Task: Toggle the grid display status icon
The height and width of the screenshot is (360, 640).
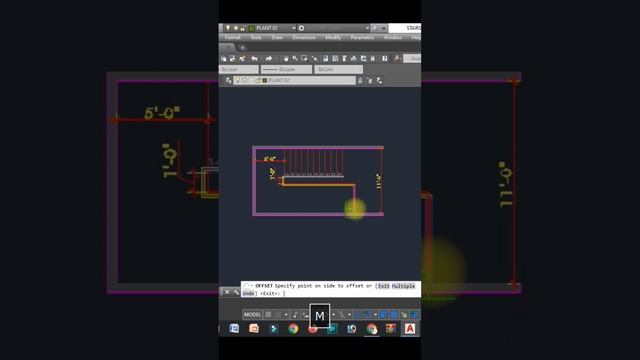Action: coord(268,315)
